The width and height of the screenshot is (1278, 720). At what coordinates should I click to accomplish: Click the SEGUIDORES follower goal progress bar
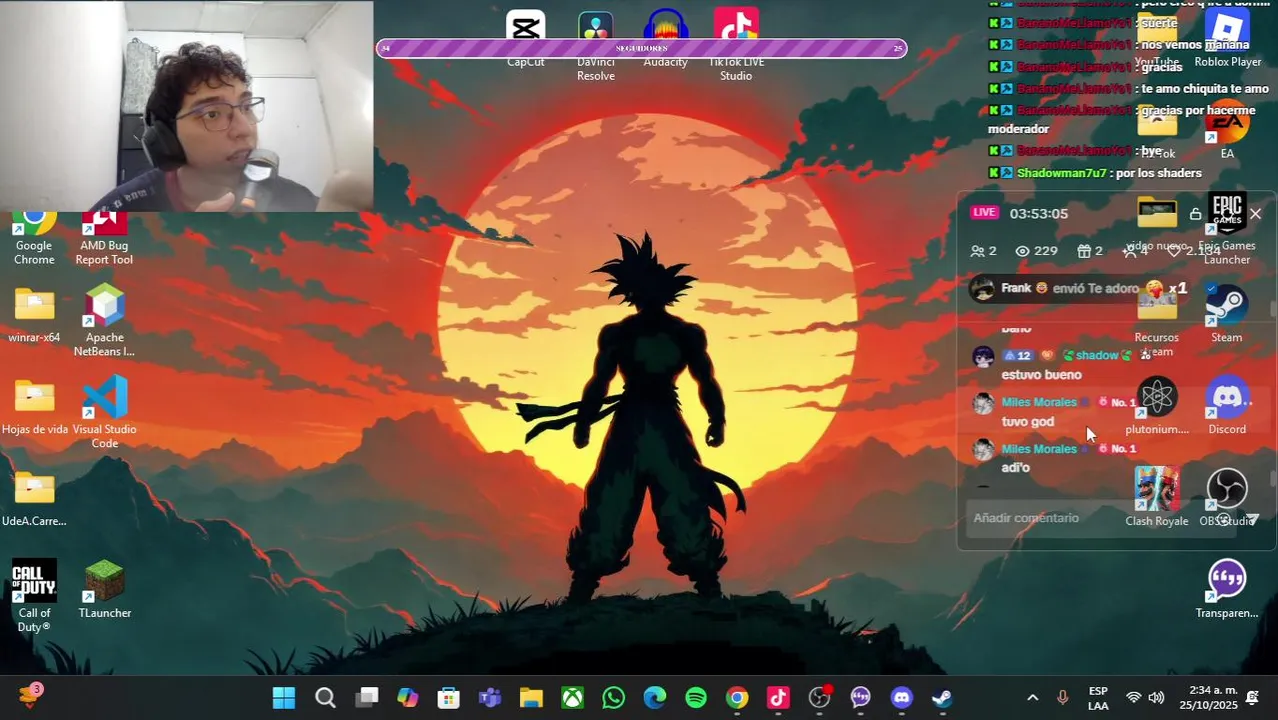(641, 48)
